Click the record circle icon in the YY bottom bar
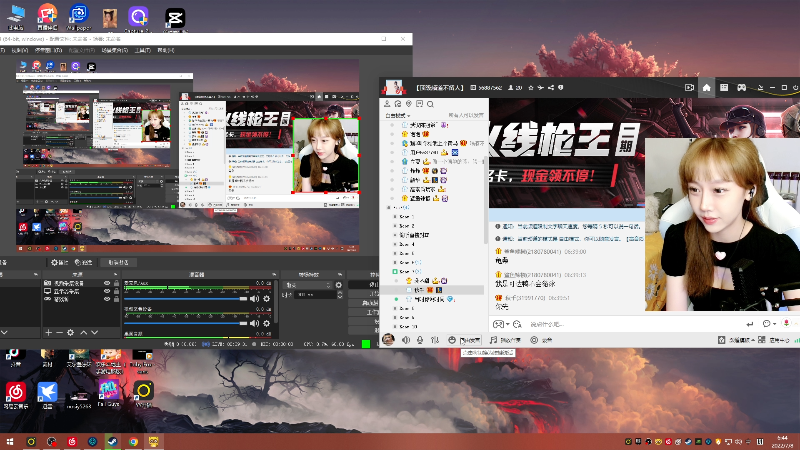This screenshot has height=450, width=800. [534, 340]
